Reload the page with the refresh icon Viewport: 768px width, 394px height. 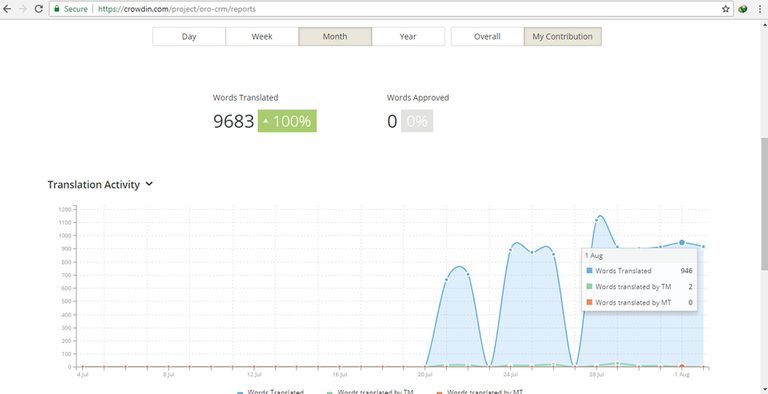pyautogui.click(x=39, y=9)
